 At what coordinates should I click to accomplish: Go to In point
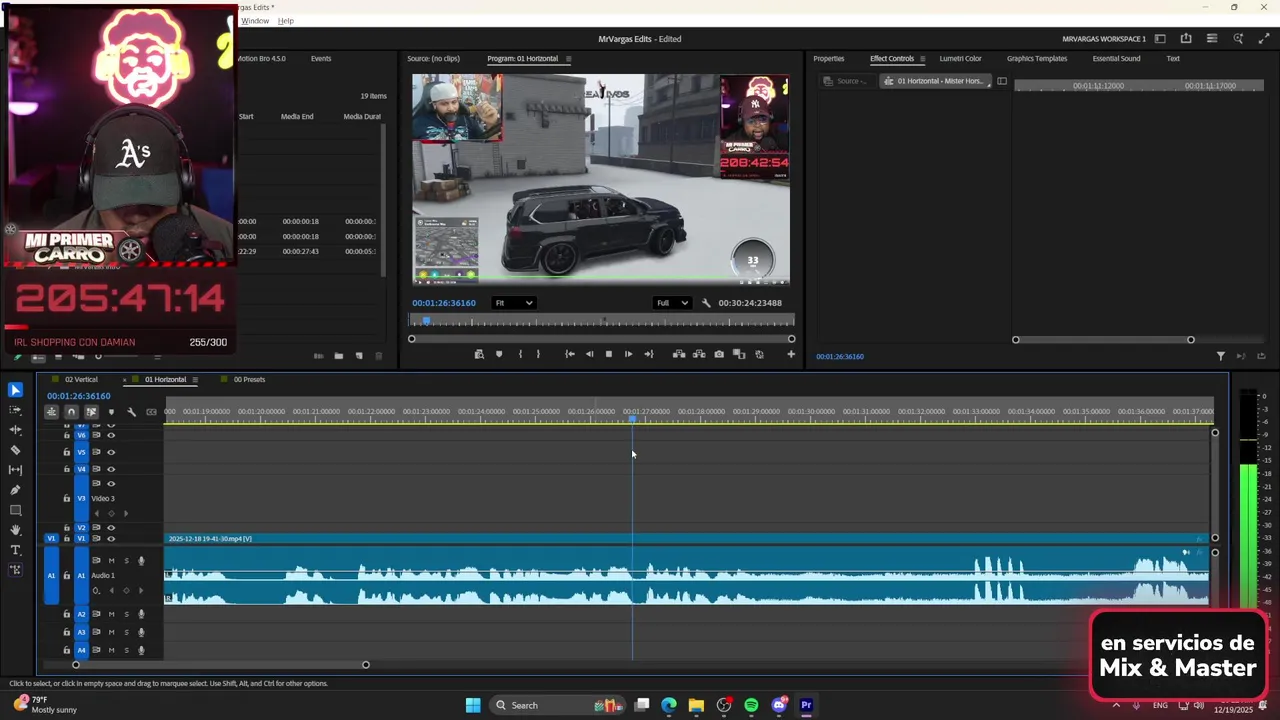(x=569, y=354)
